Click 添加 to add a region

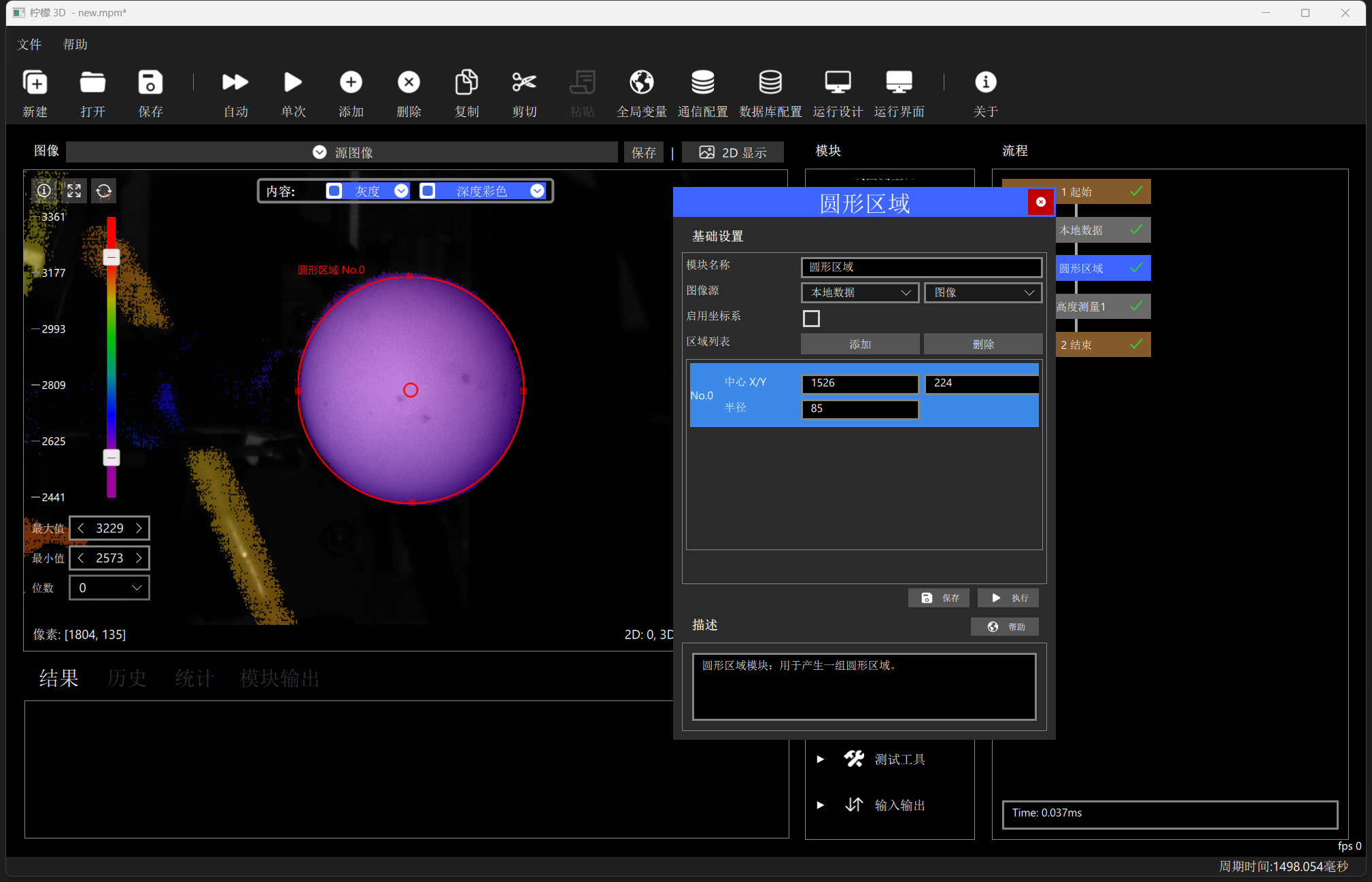[x=860, y=344]
